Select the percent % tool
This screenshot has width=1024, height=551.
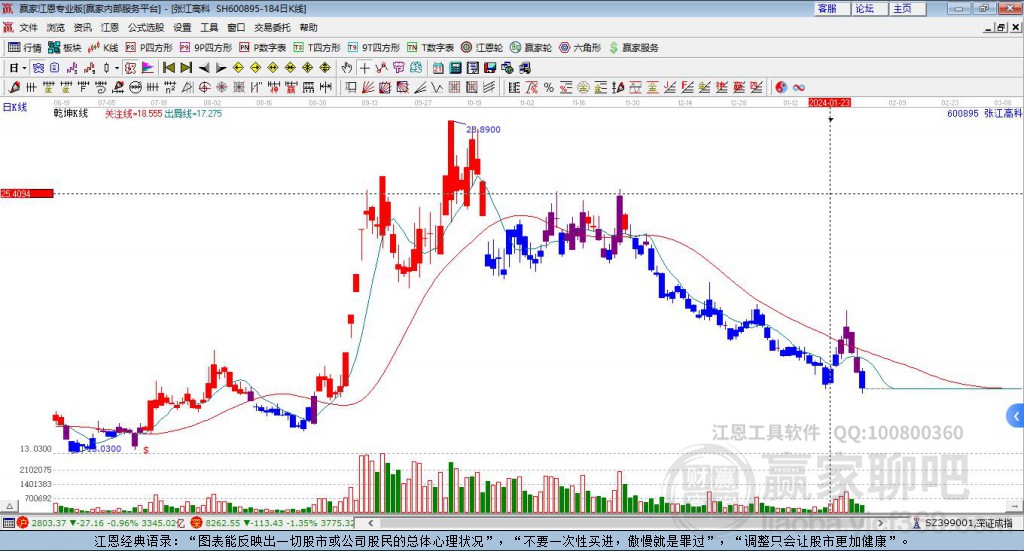[x=549, y=87]
